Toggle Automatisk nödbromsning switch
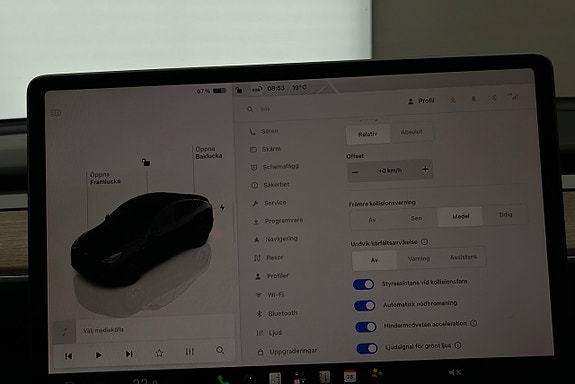 click(x=365, y=306)
